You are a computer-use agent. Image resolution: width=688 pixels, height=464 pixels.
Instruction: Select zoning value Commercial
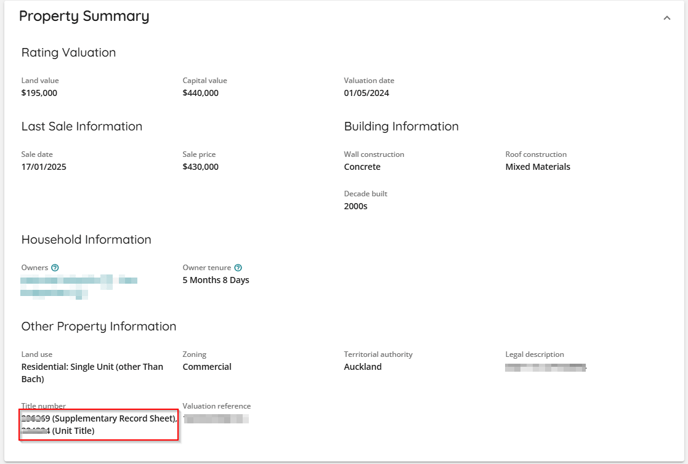pyautogui.click(x=207, y=367)
